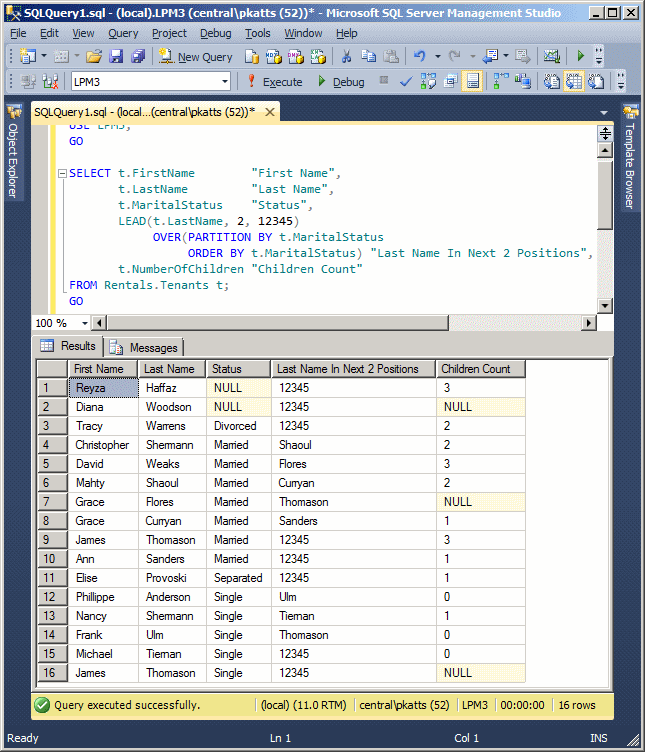
Task: Toggle Include Actual Execution Plan
Action: coord(501,82)
